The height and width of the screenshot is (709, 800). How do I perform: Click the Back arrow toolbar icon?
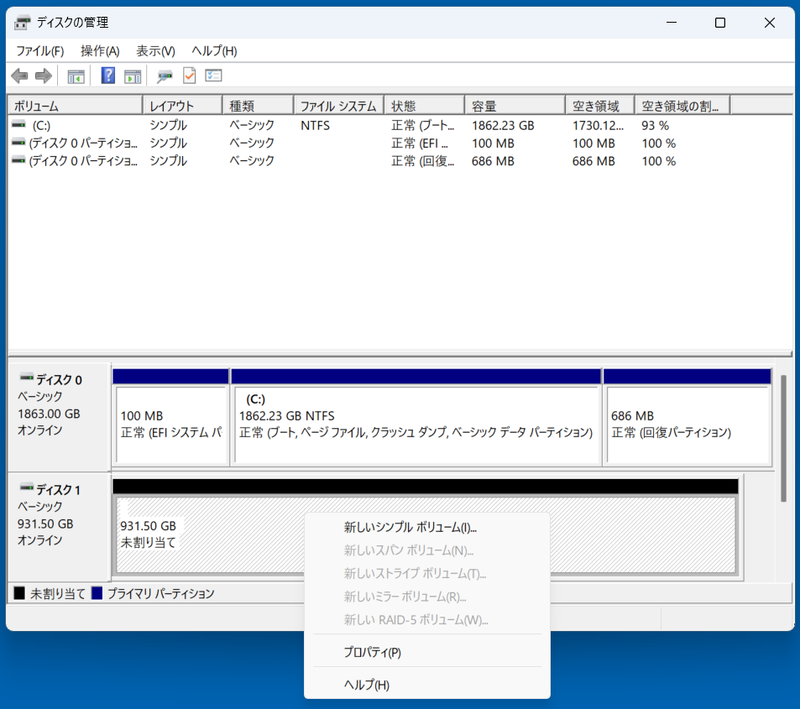point(19,76)
